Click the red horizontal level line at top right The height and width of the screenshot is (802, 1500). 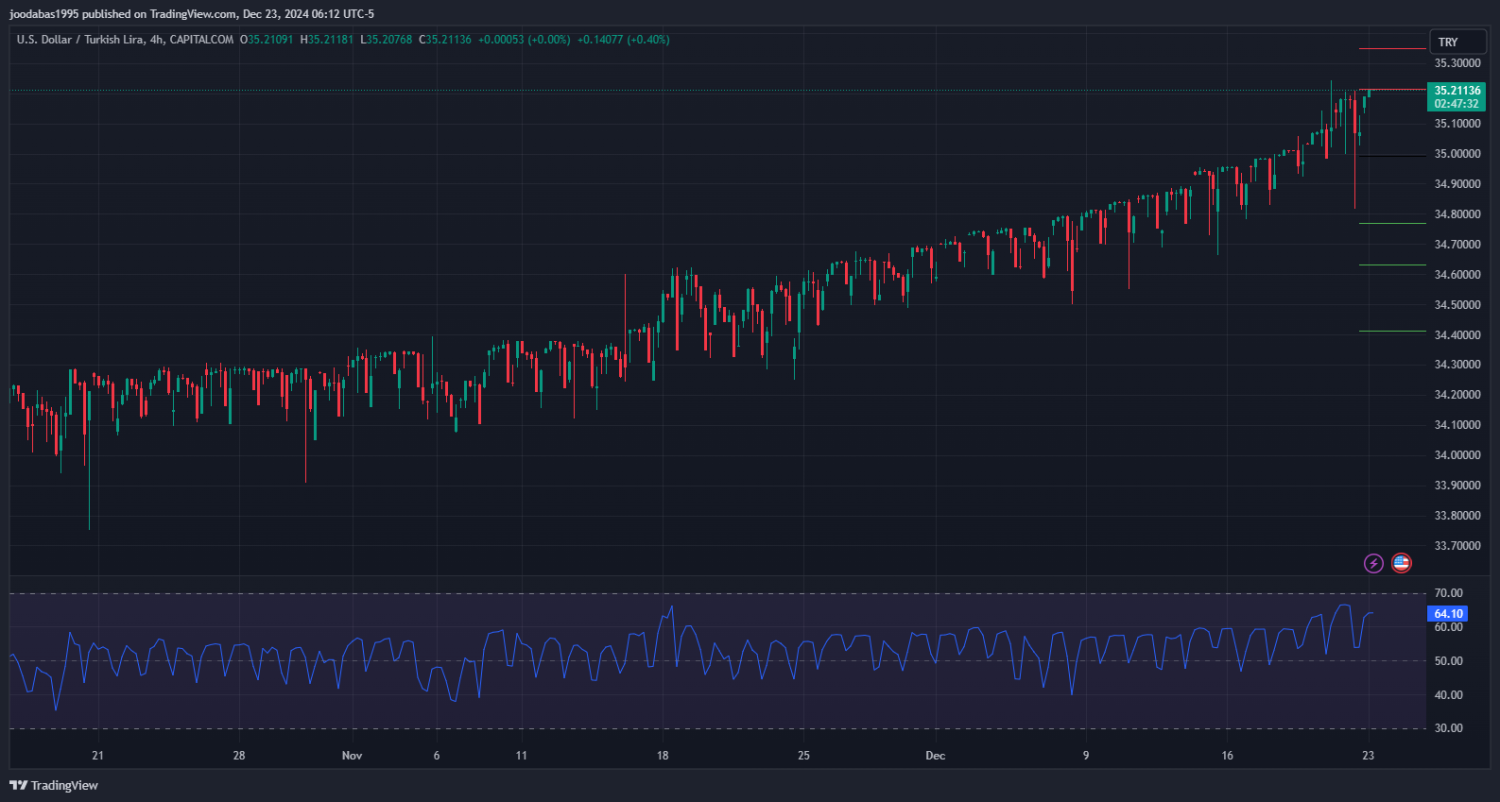point(1392,48)
